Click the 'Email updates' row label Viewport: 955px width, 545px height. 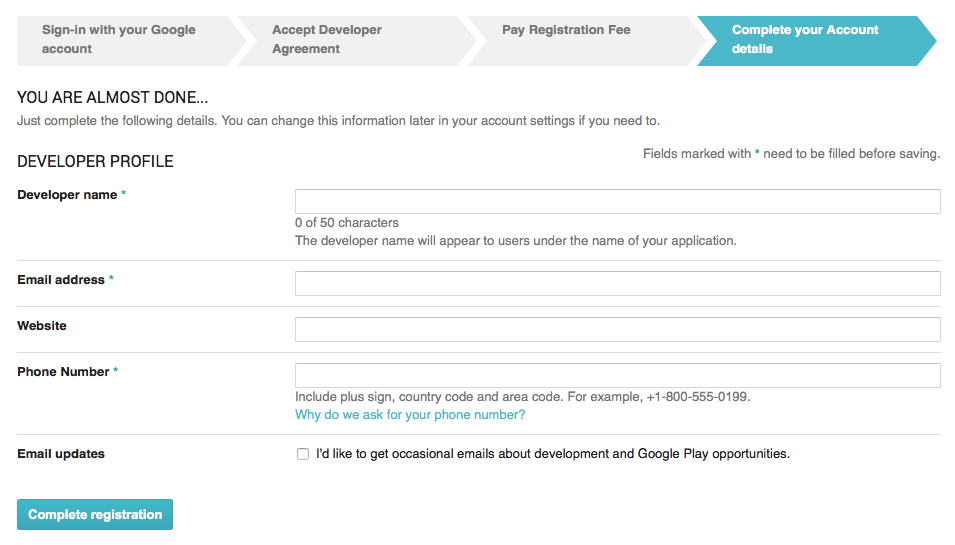point(61,454)
